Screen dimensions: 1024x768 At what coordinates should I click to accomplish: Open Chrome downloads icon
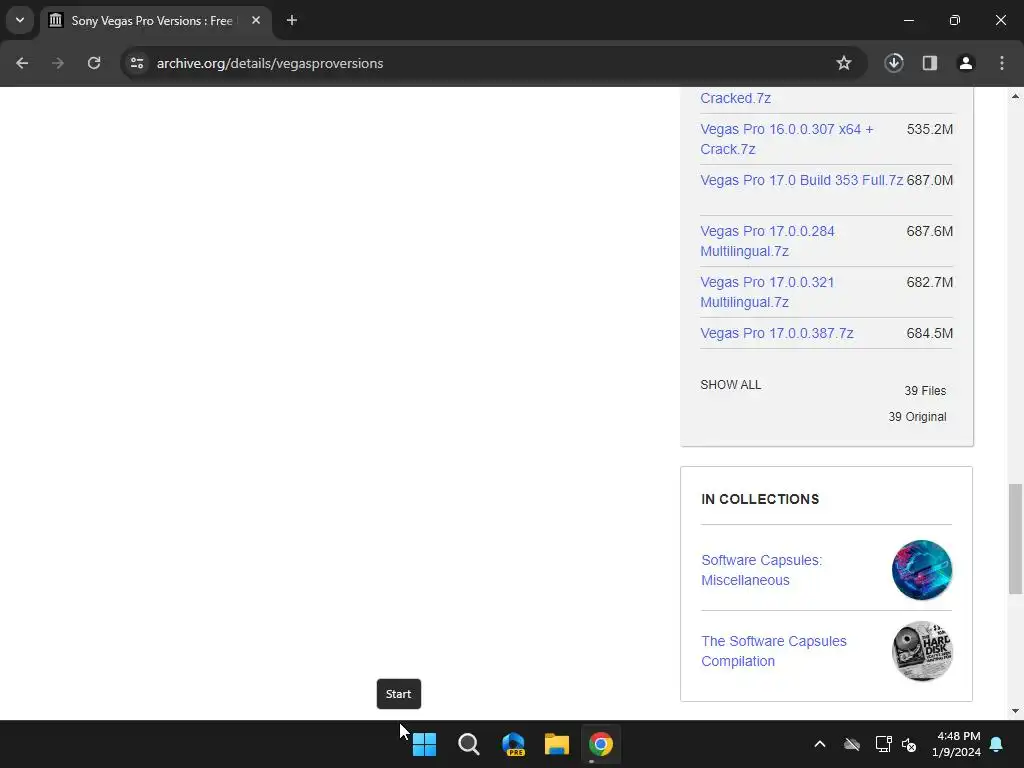(894, 63)
